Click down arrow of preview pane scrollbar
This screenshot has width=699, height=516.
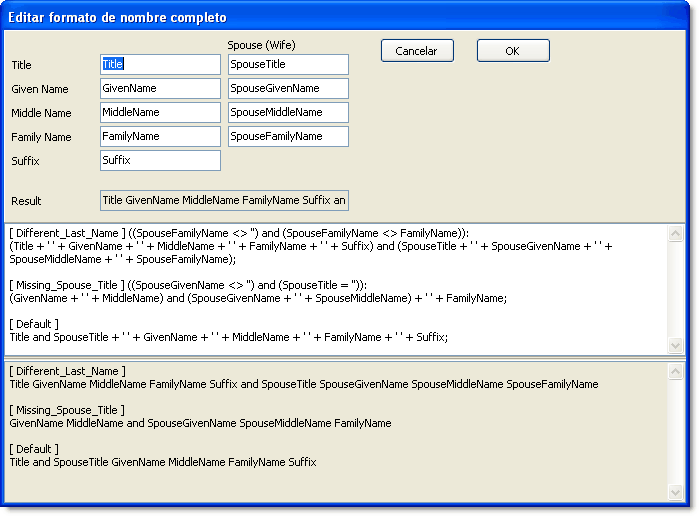pos(675,492)
